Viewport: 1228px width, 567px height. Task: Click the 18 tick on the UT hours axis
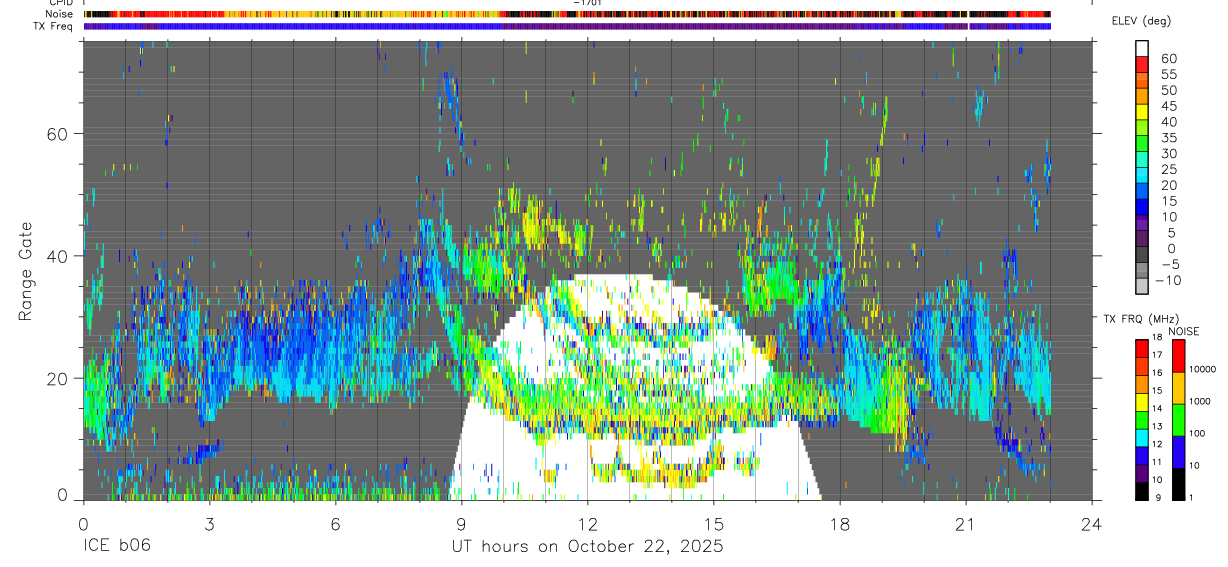click(x=840, y=523)
